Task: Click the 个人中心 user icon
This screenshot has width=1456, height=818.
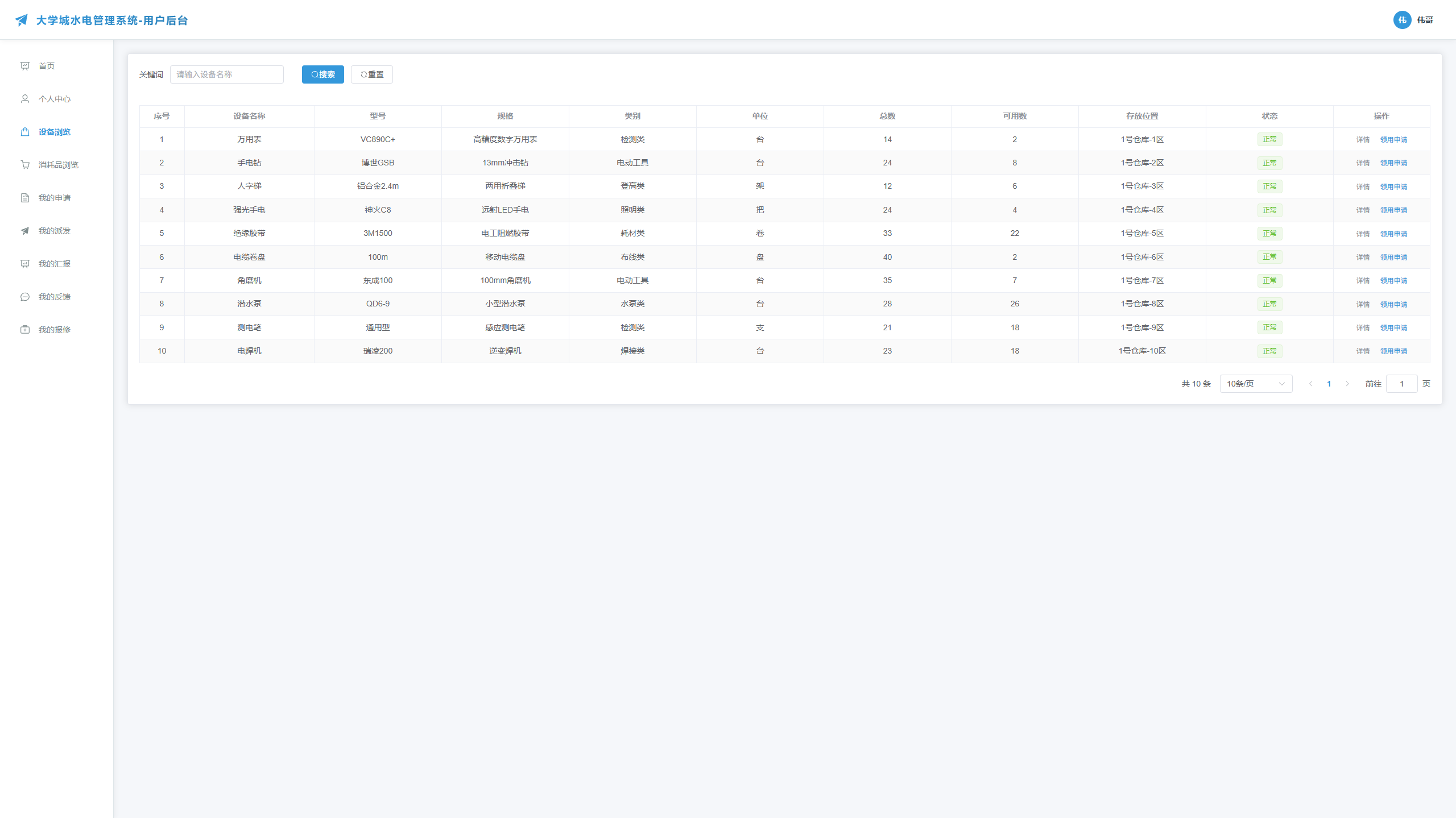Action: pos(25,99)
